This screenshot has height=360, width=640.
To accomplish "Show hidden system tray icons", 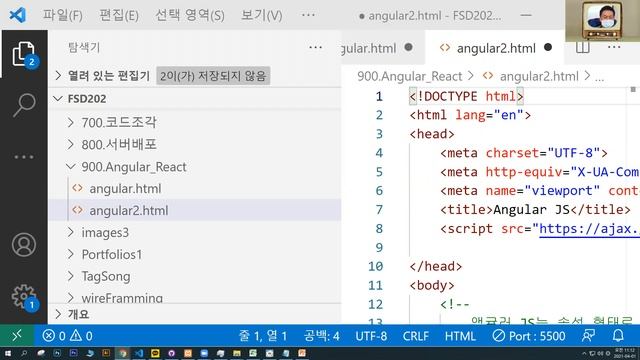I will (x=584, y=353).
